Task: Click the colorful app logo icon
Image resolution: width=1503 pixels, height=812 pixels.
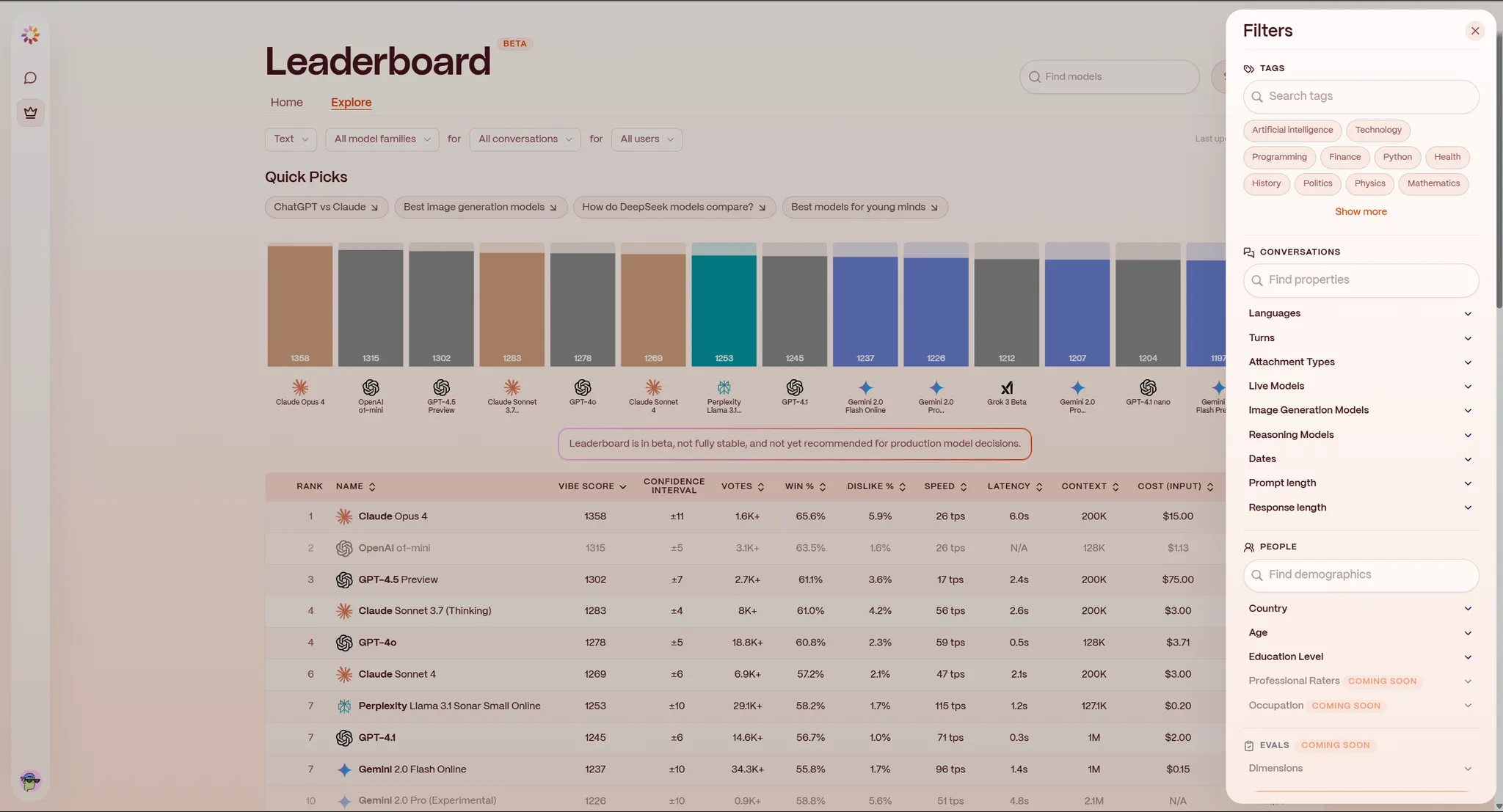Action: [x=30, y=35]
